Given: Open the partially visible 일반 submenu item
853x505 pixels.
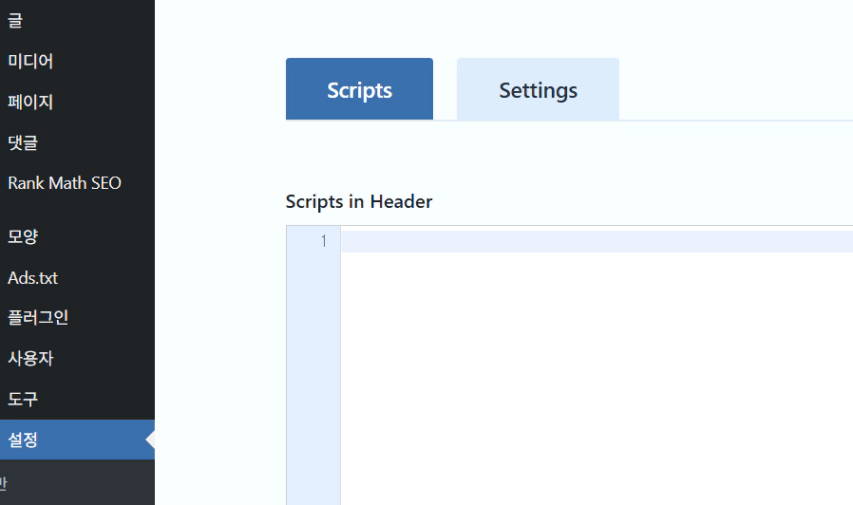Looking at the screenshot, I should tap(5, 484).
